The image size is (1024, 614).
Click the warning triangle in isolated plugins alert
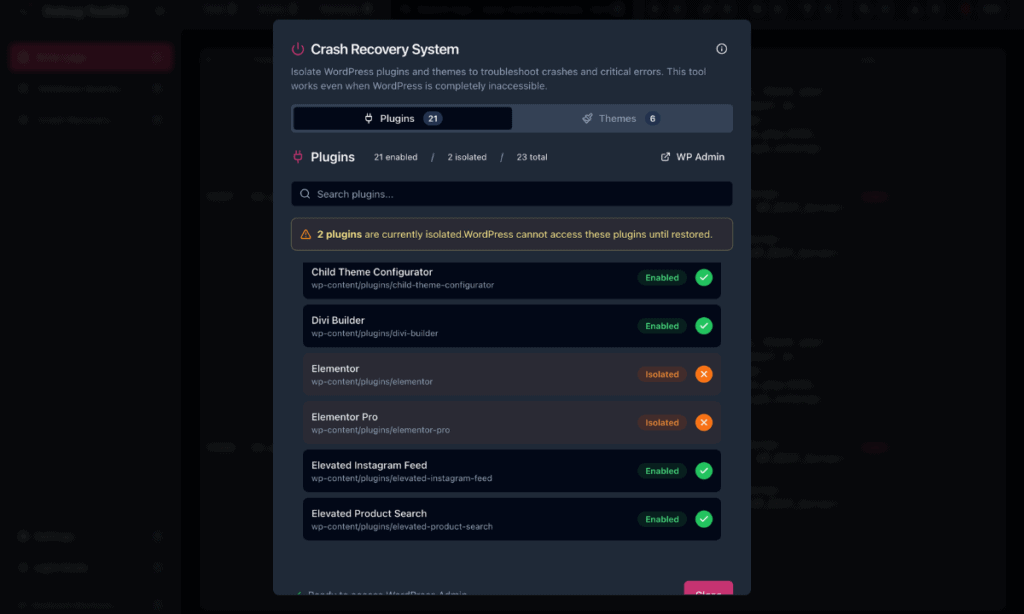pyautogui.click(x=306, y=234)
